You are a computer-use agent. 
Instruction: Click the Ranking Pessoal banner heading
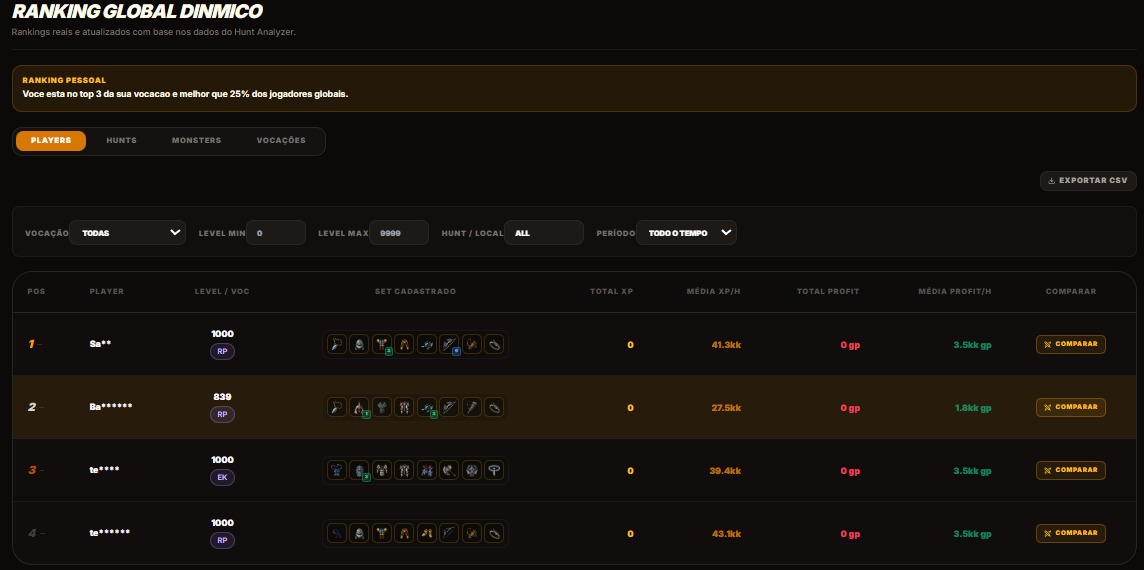click(x=64, y=80)
